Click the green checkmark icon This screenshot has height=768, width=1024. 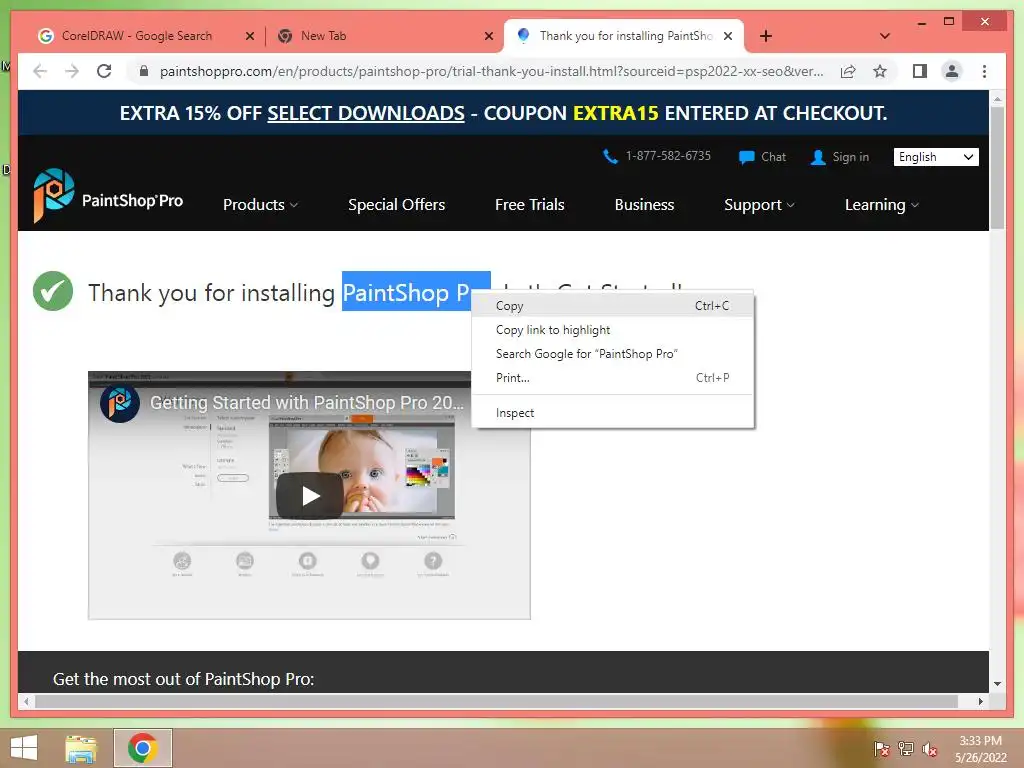(x=53, y=291)
